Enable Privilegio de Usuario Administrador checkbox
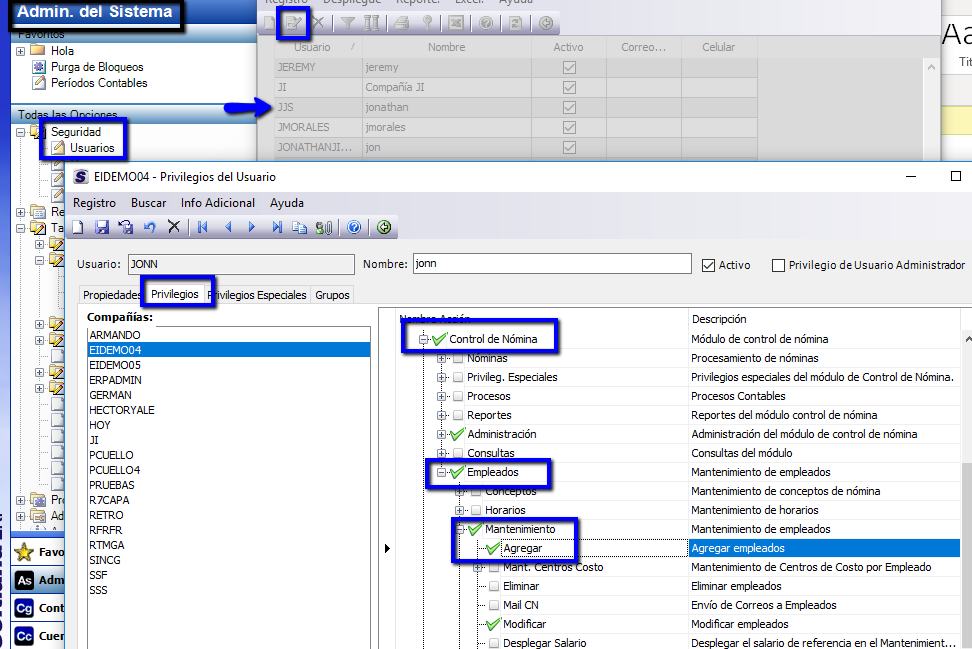Screen dimensions: 972x649 (778, 265)
